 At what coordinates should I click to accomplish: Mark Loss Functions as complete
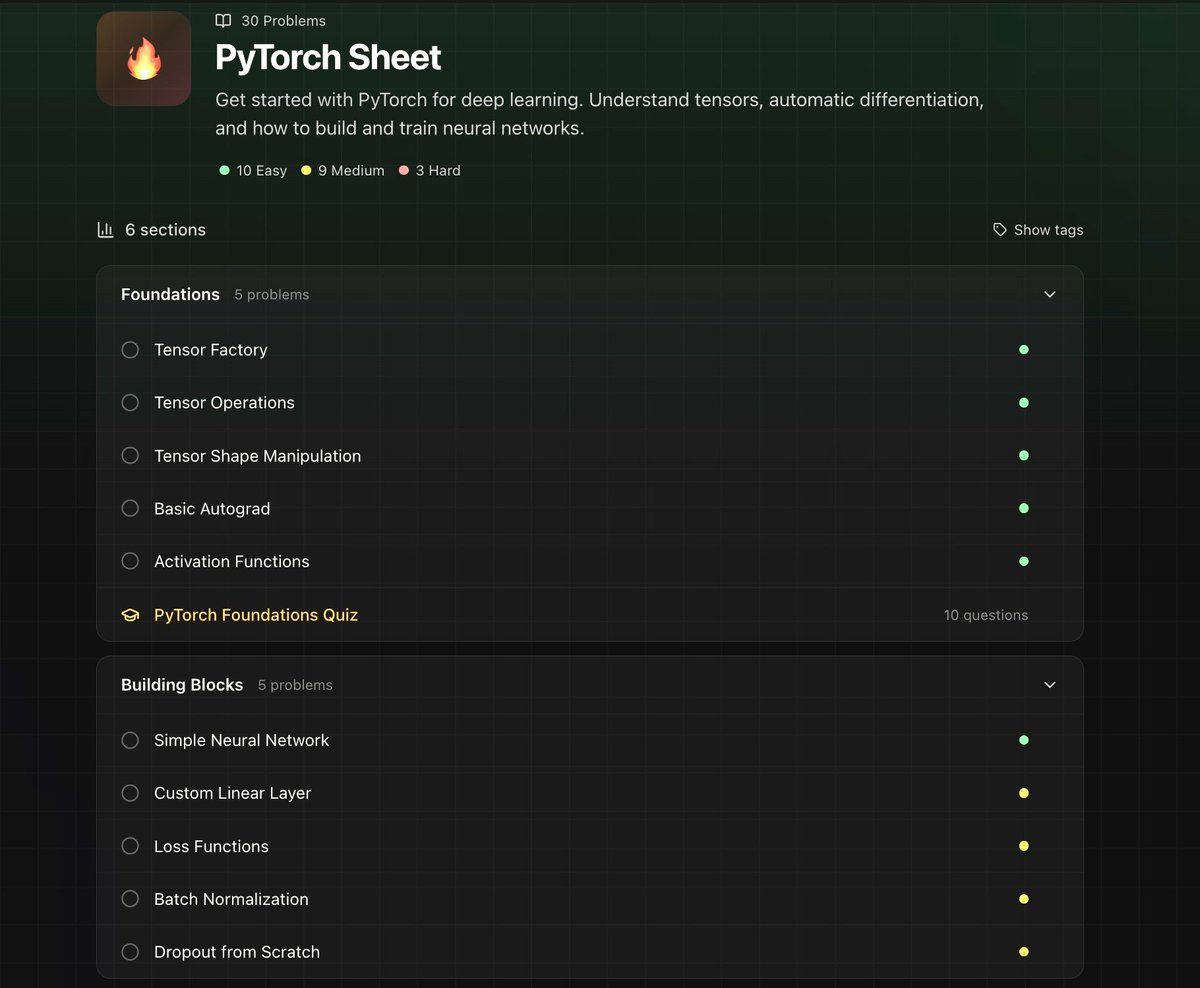coord(130,847)
